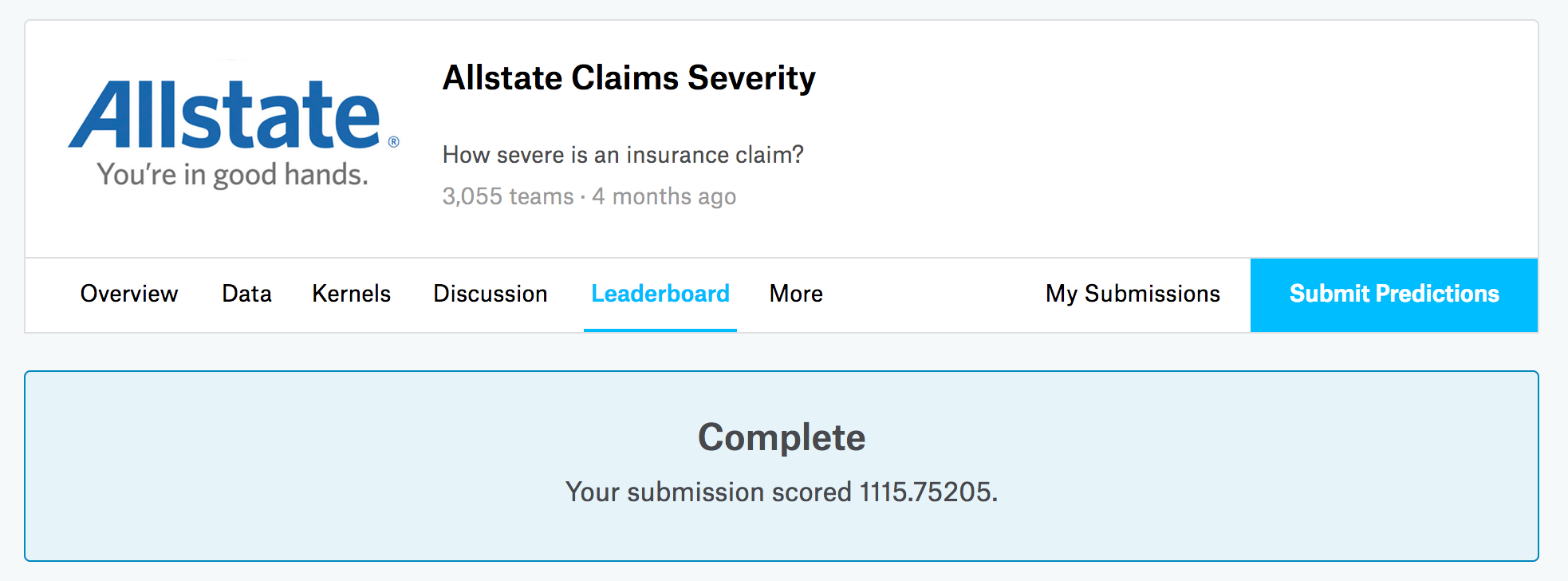The height and width of the screenshot is (581, 1568).
Task: Expand the More menu
Action: pyautogui.click(x=796, y=294)
